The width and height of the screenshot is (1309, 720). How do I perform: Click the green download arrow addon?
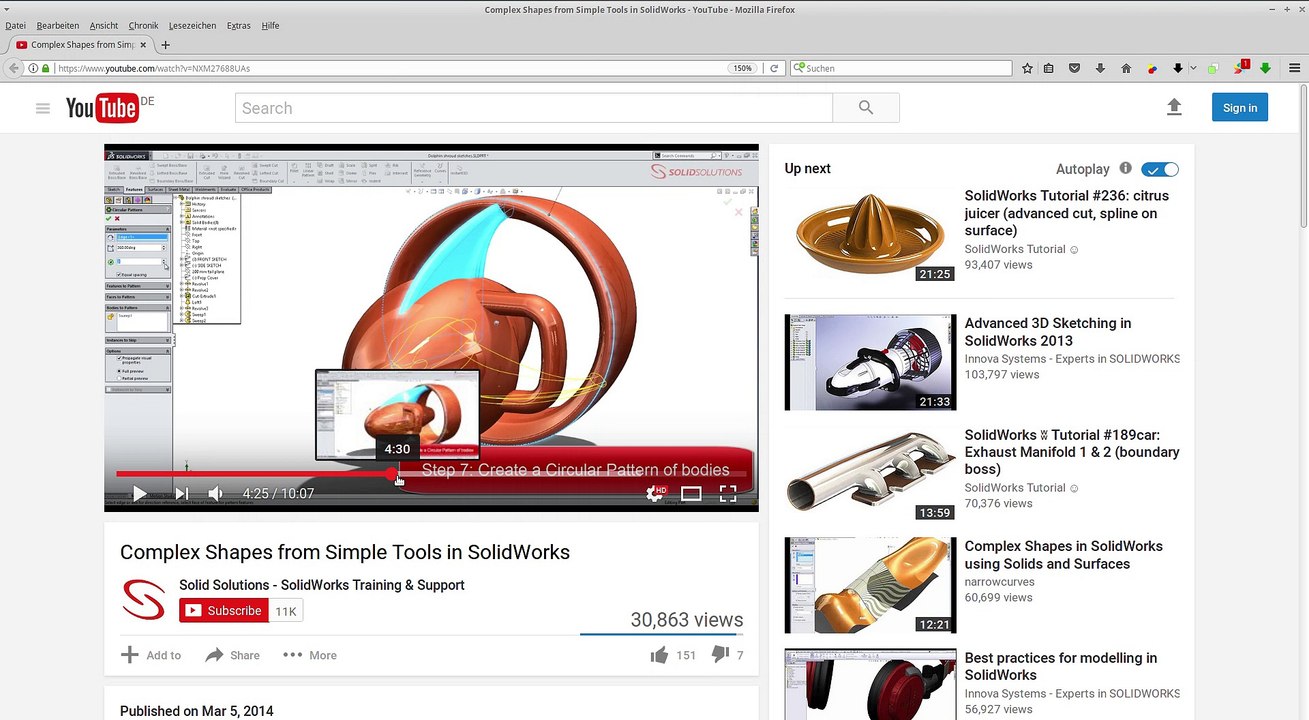(x=1265, y=68)
